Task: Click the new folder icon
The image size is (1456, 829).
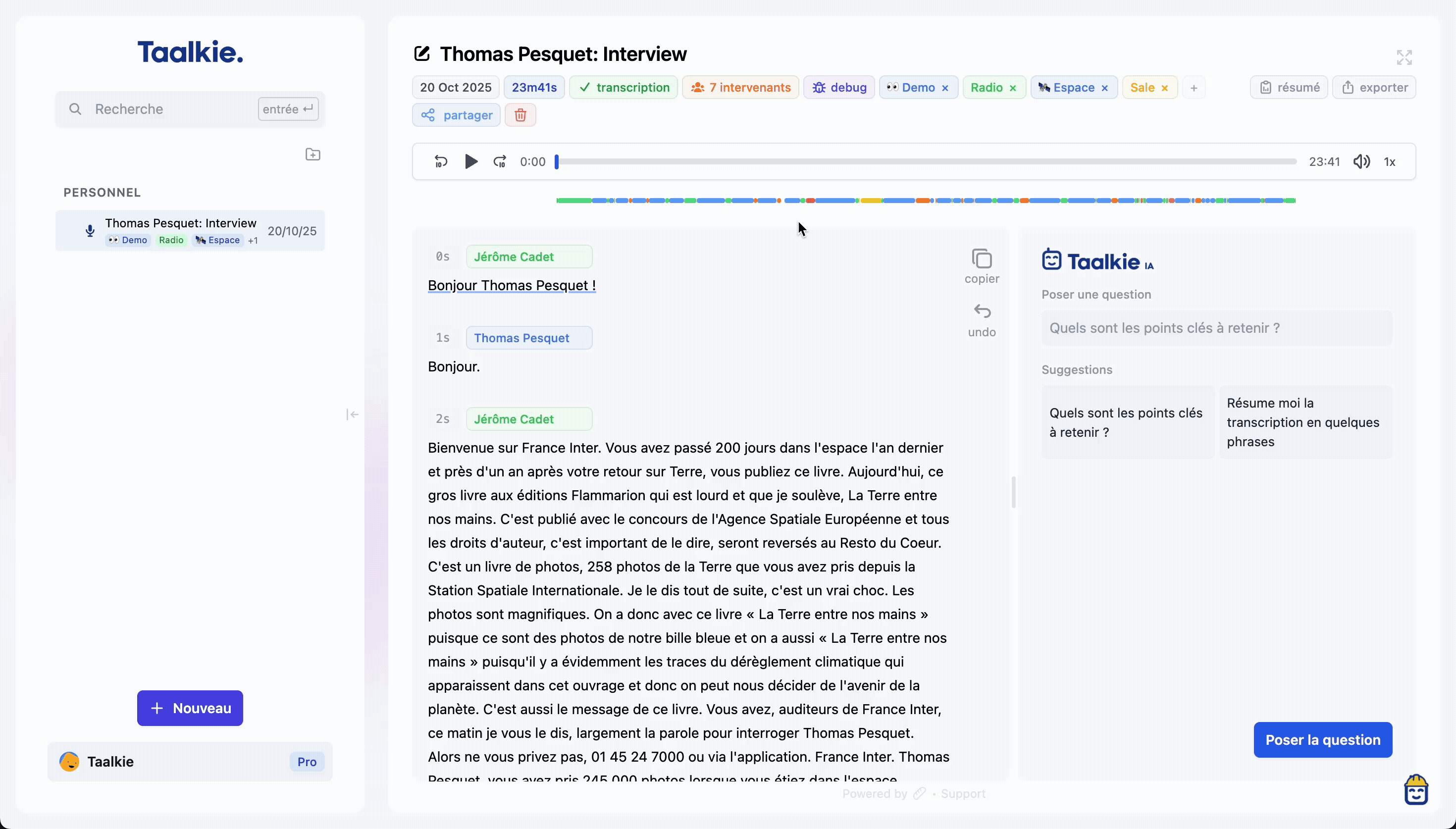Action: 312,155
